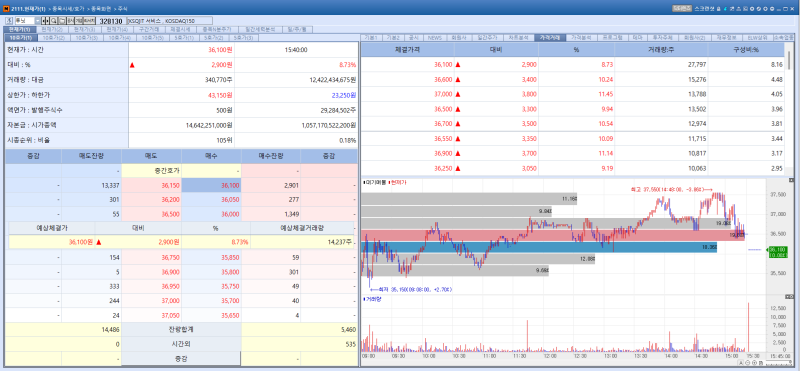Open the 차트분석 tab in right panel
The image size is (800, 371).
tap(518, 38)
